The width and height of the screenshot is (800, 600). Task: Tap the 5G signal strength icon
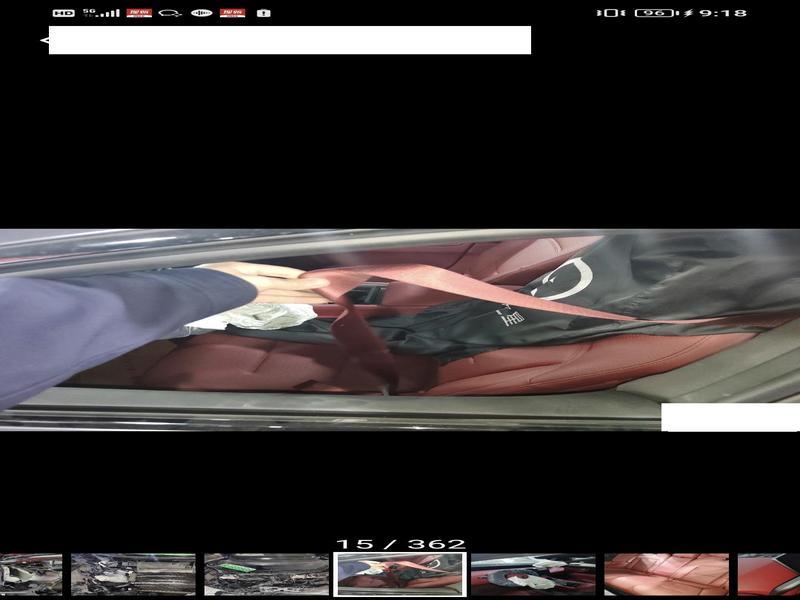(101, 13)
